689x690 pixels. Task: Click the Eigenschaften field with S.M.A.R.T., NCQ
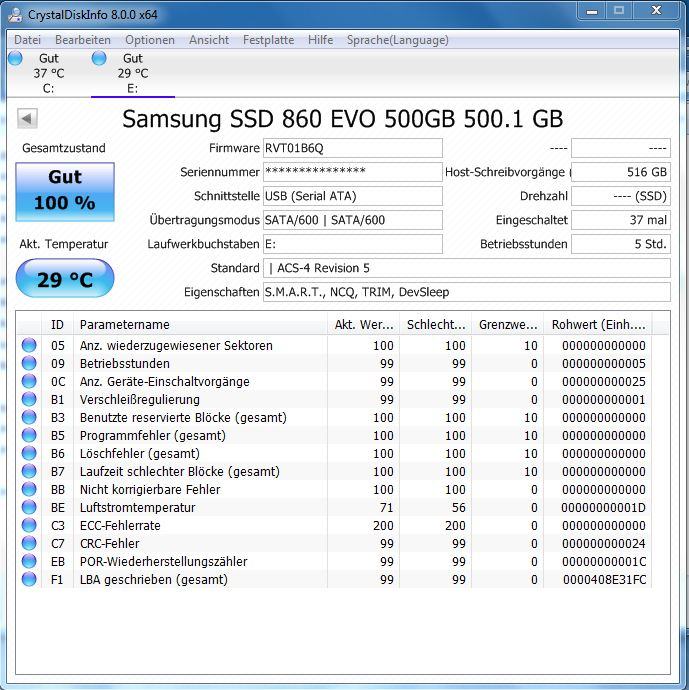[467, 292]
